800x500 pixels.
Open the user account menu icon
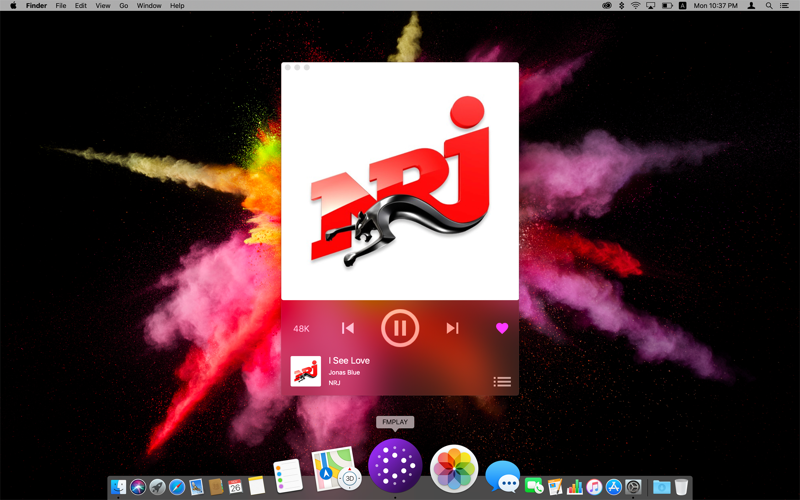[752, 6]
